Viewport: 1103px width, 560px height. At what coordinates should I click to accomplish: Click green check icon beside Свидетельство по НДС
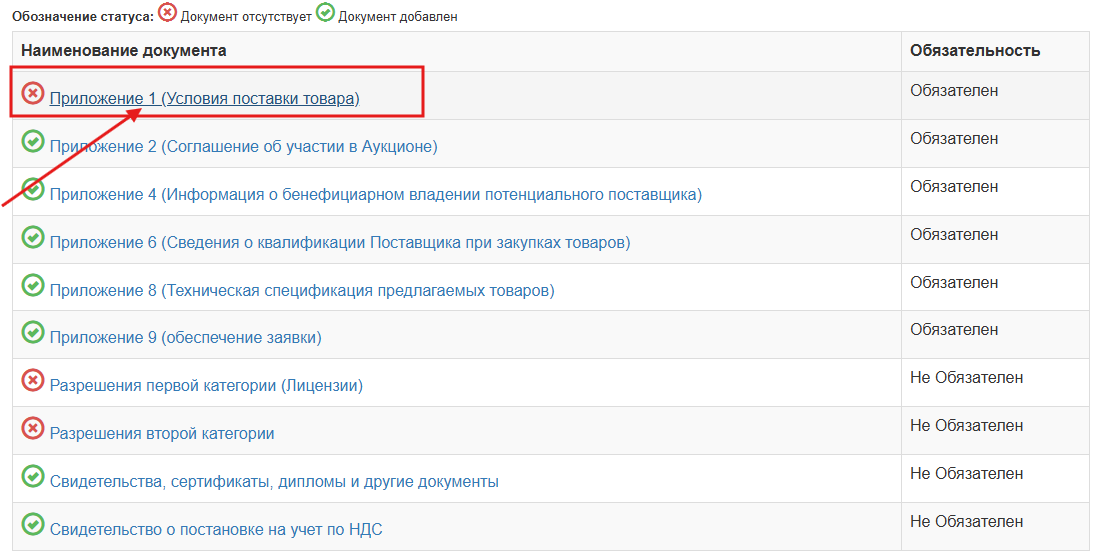coord(32,524)
